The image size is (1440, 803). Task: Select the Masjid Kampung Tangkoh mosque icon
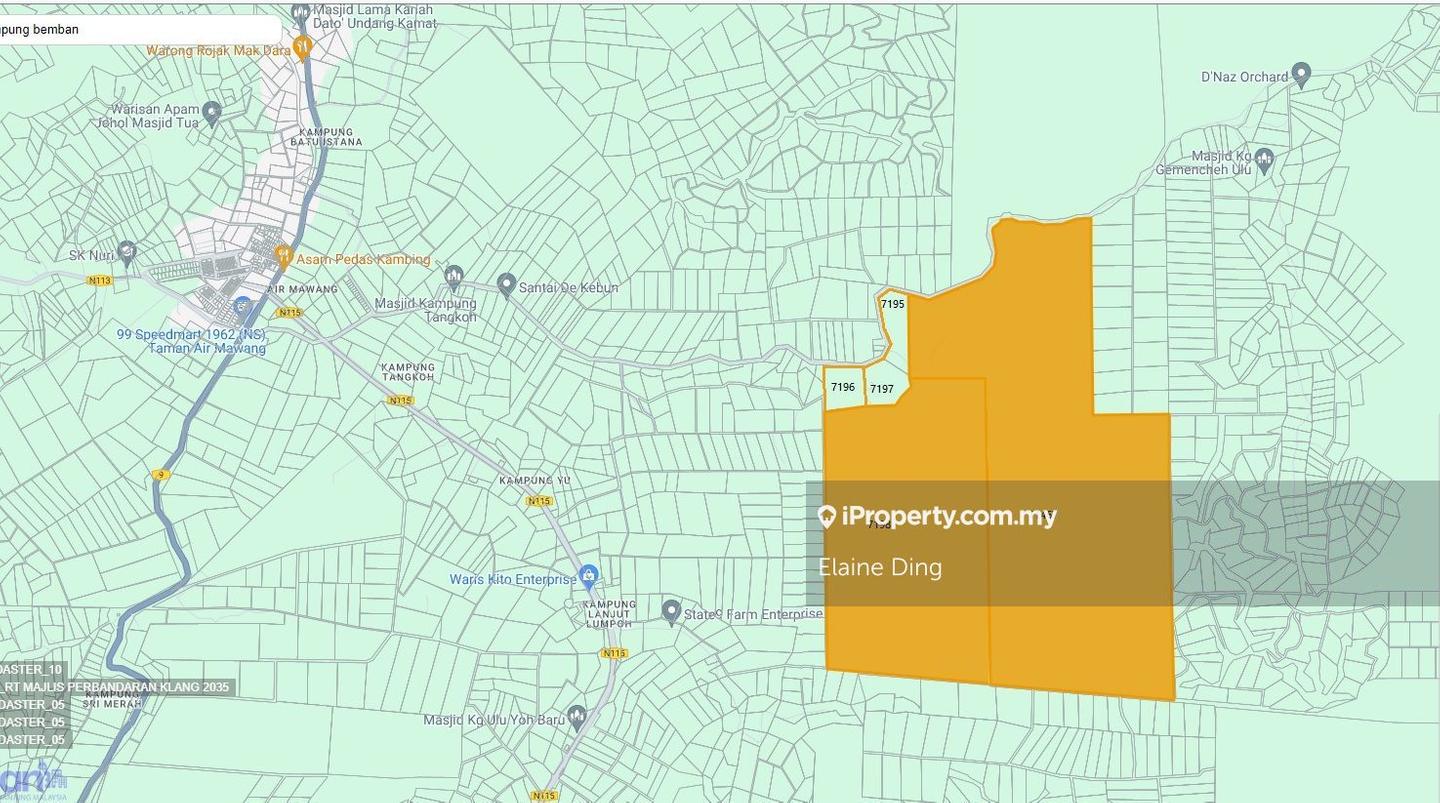[x=454, y=276]
